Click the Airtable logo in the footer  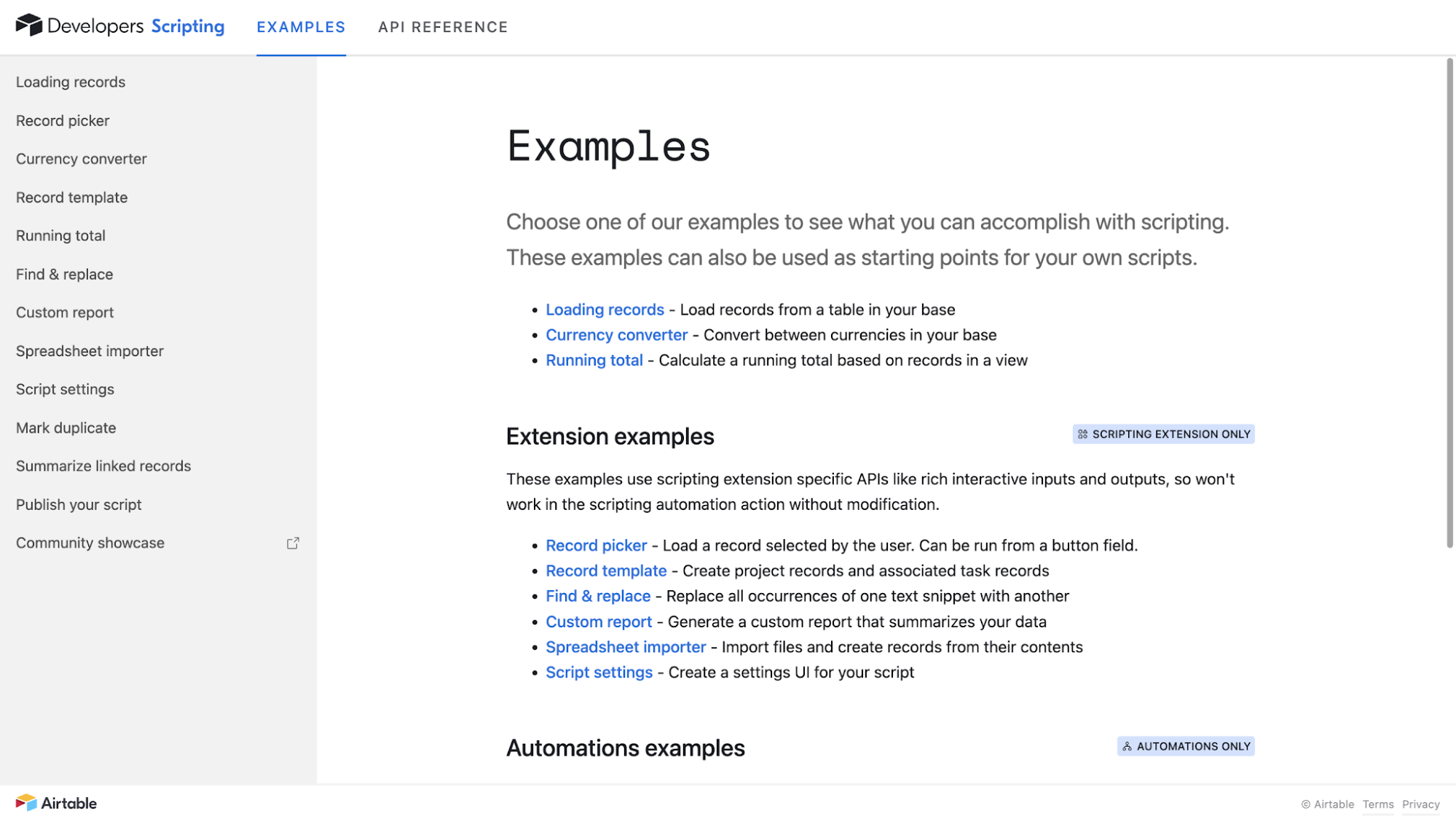56,803
